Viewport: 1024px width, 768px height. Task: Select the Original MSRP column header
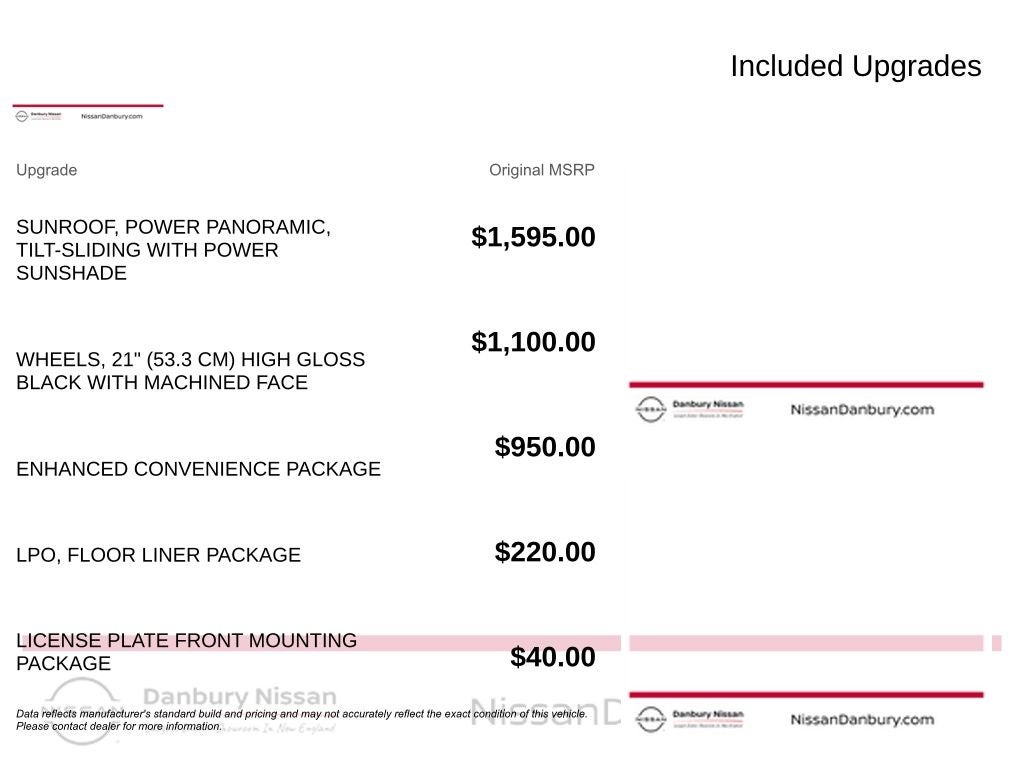point(541,170)
